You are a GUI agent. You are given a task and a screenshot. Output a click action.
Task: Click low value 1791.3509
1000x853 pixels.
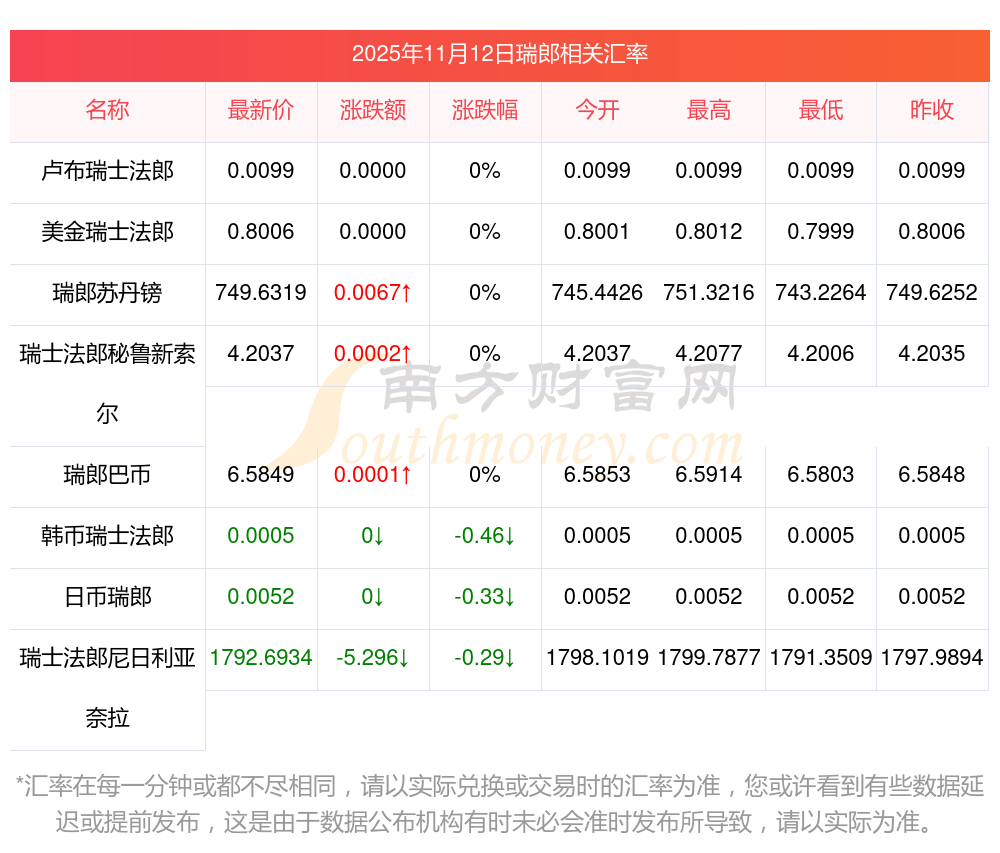click(x=821, y=658)
